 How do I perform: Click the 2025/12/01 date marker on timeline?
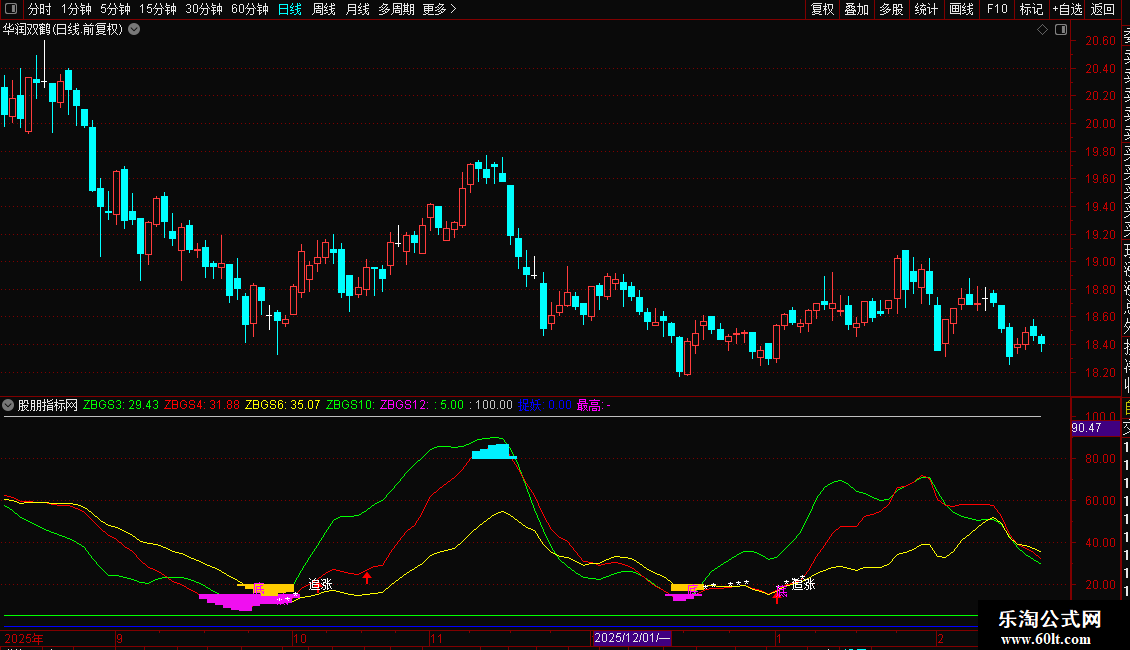(631, 638)
